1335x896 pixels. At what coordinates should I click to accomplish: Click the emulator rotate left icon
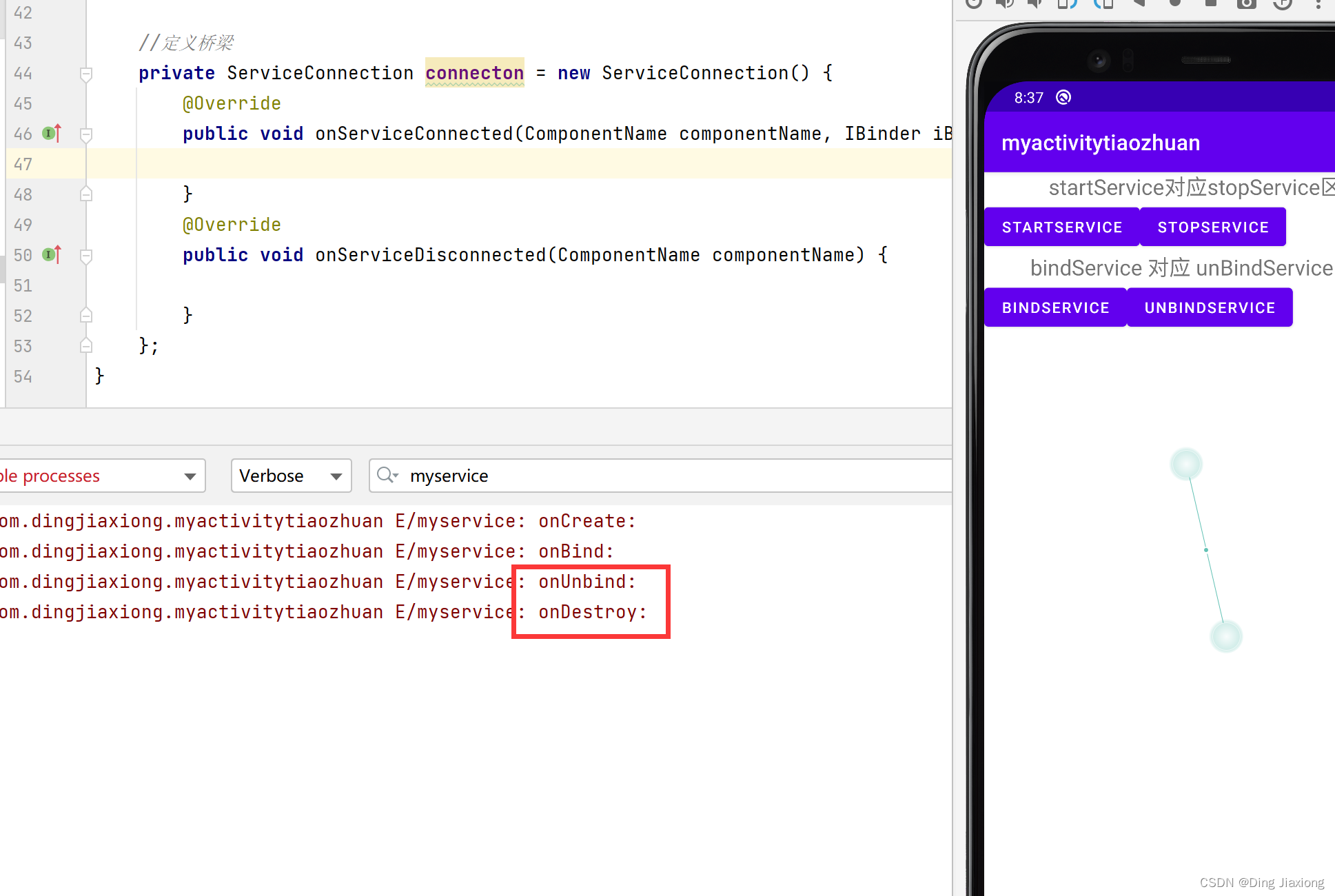1067,3
